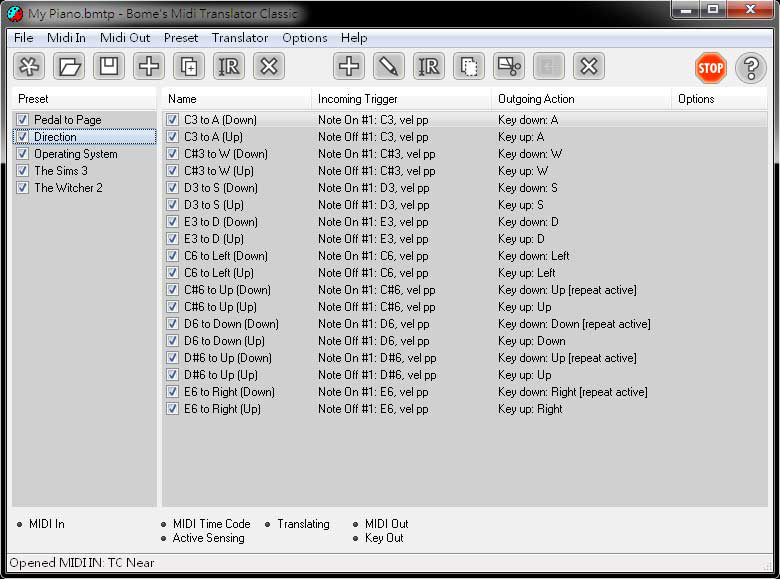Disable the Operating System preset checkbox
The image size is (780, 579).
[x=22, y=154]
